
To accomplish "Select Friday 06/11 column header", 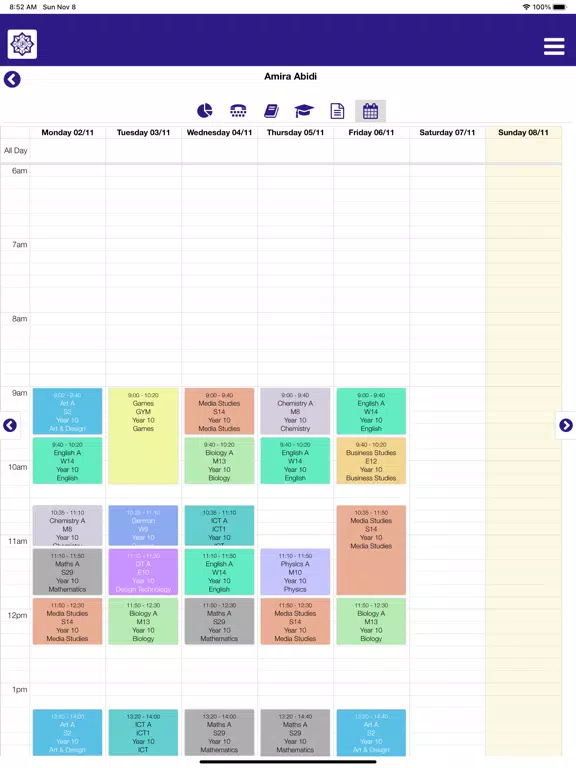I will 371,132.
